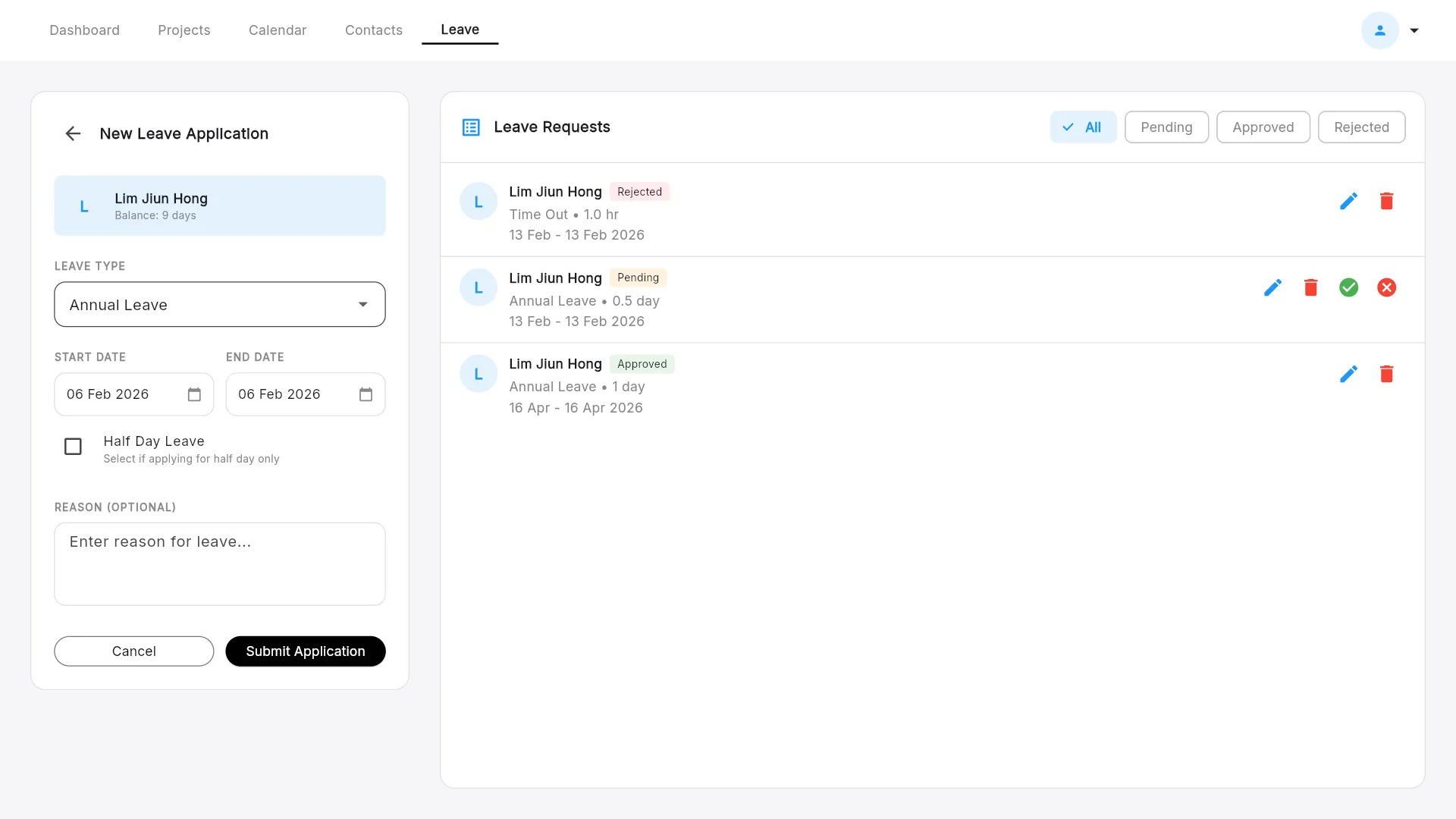Approve the Pending Annual Leave request
Viewport: 1456px width, 819px height.
(1348, 287)
